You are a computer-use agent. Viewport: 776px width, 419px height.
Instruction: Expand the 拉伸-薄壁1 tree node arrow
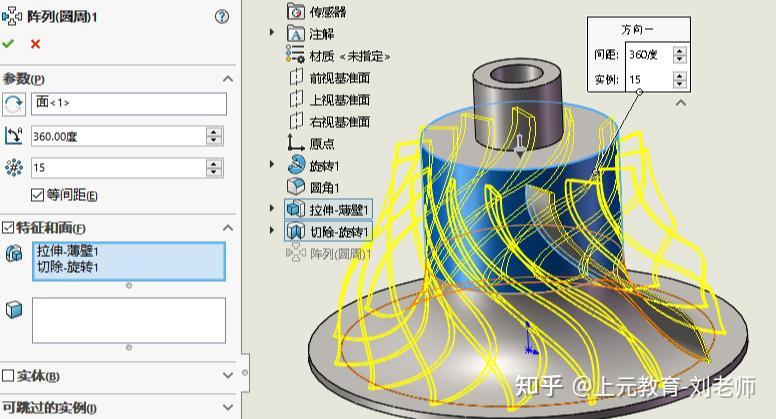[272, 208]
